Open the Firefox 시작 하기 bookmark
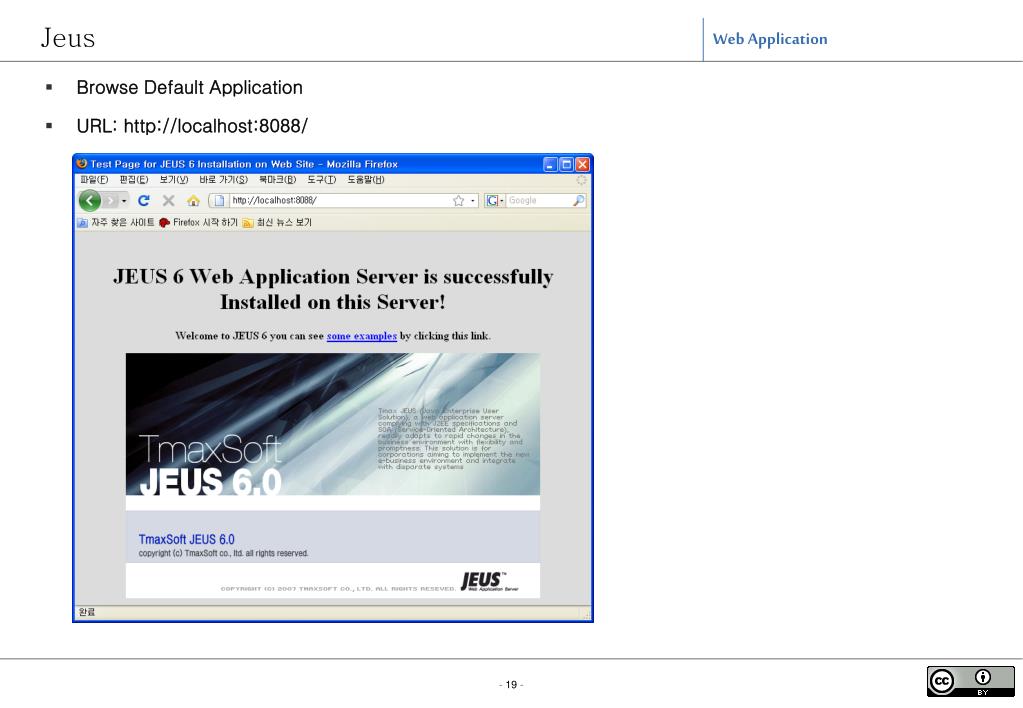The image size is (1023, 708). [198, 223]
